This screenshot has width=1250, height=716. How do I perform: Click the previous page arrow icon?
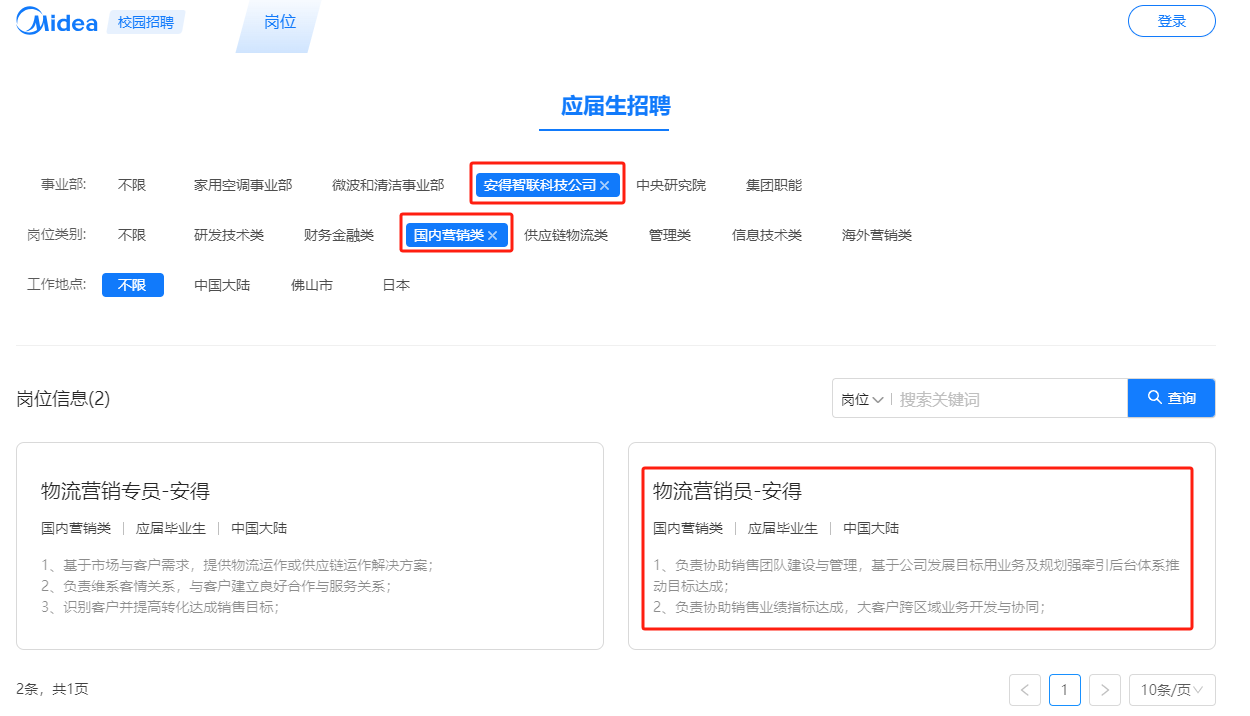[x=1024, y=690]
